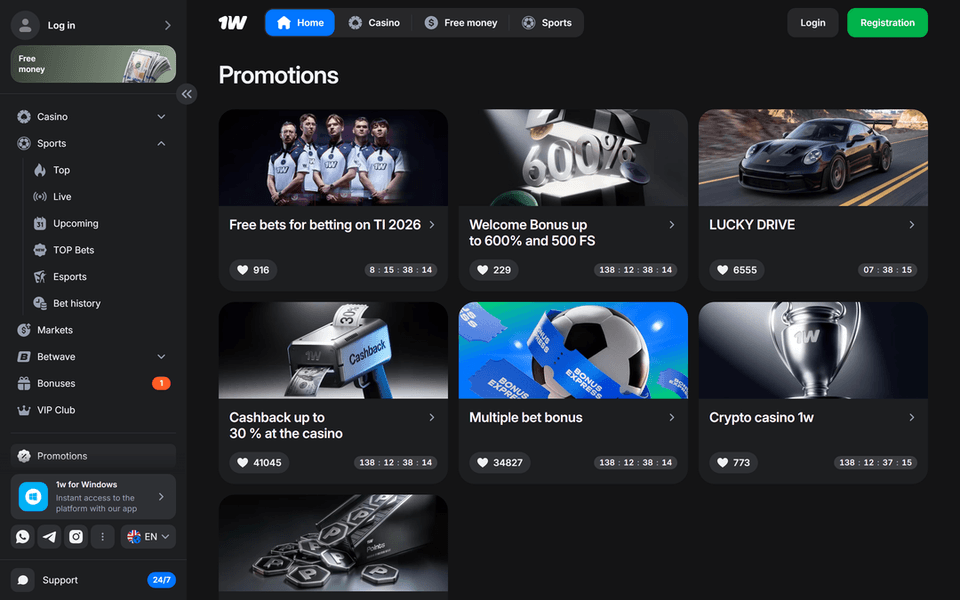
Task: Open Bet history icon
Action: point(40,303)
